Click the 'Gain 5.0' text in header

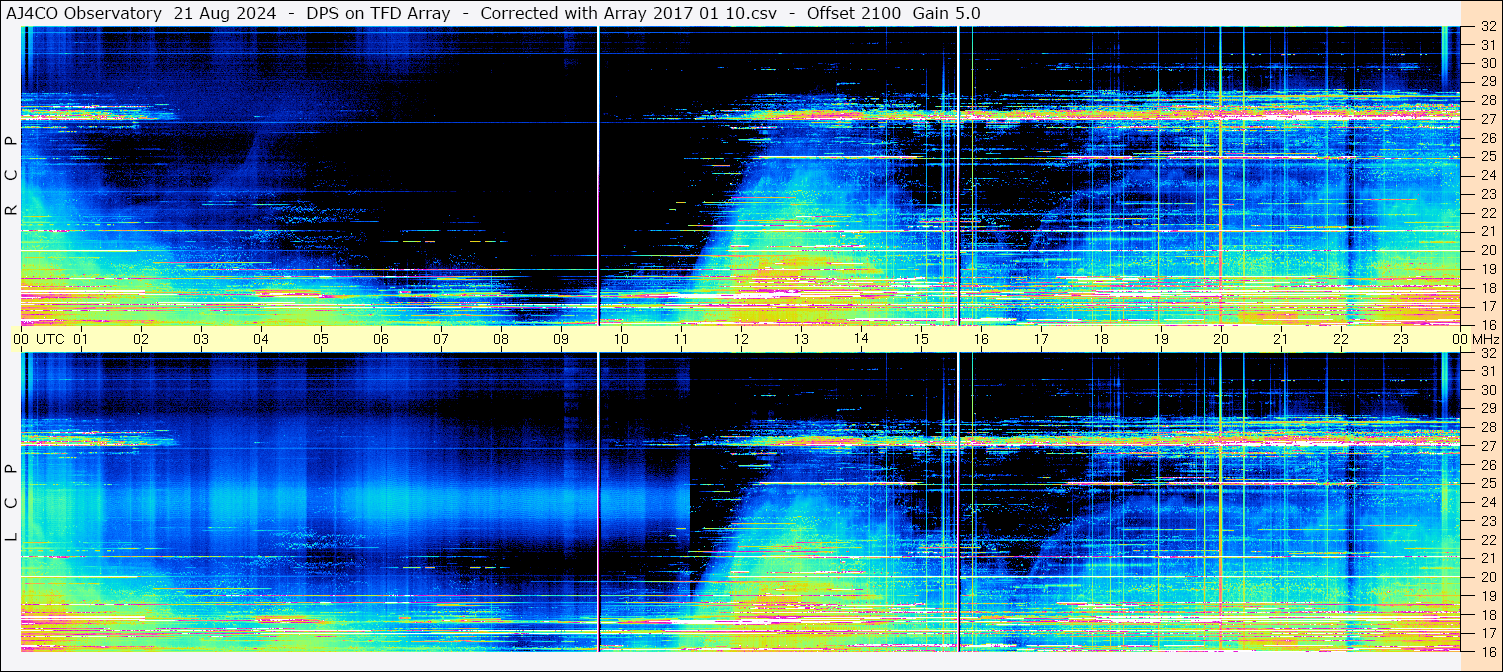946,13
